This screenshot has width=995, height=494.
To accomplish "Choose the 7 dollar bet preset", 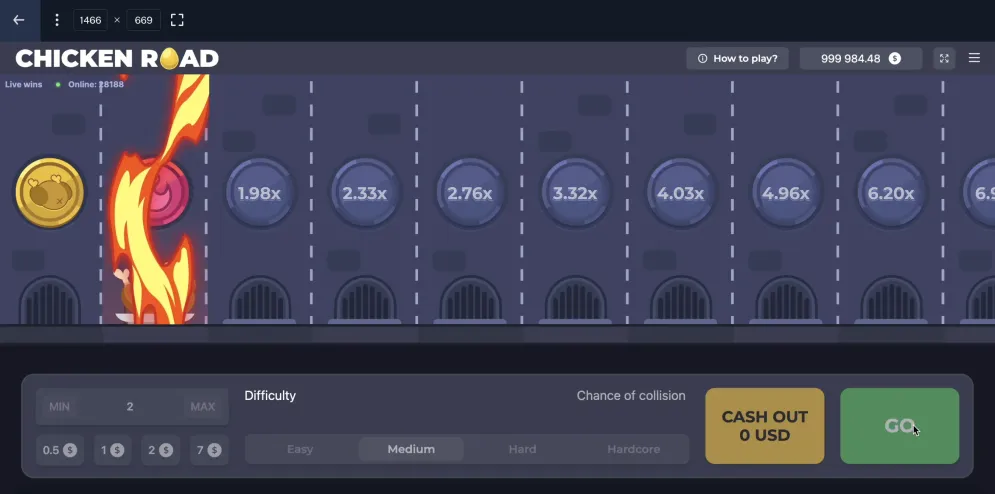I will click(209, 450).
